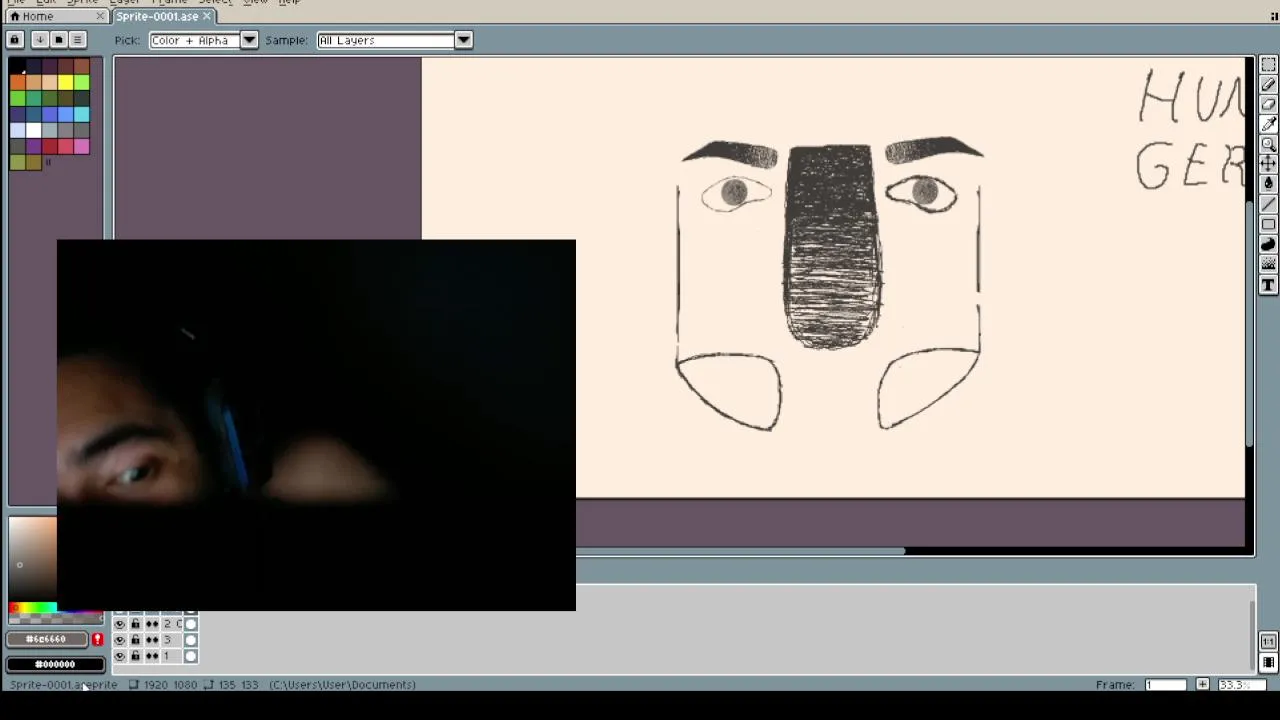
Task: Click status bar size "1920 1080"
Action: 170,685
